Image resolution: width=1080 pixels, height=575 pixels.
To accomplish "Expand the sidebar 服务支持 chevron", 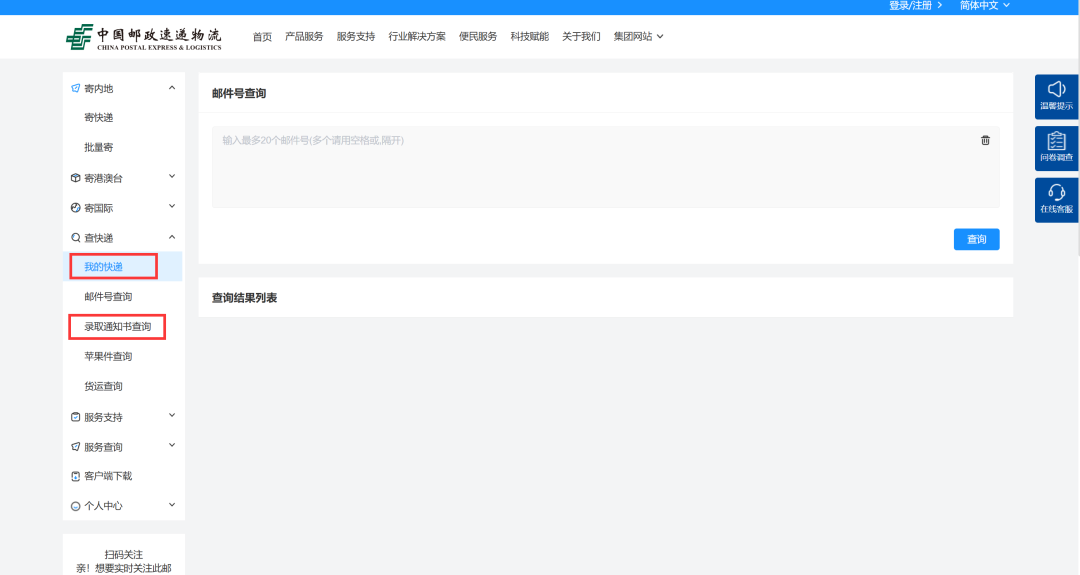I will (x=172, y=415).
